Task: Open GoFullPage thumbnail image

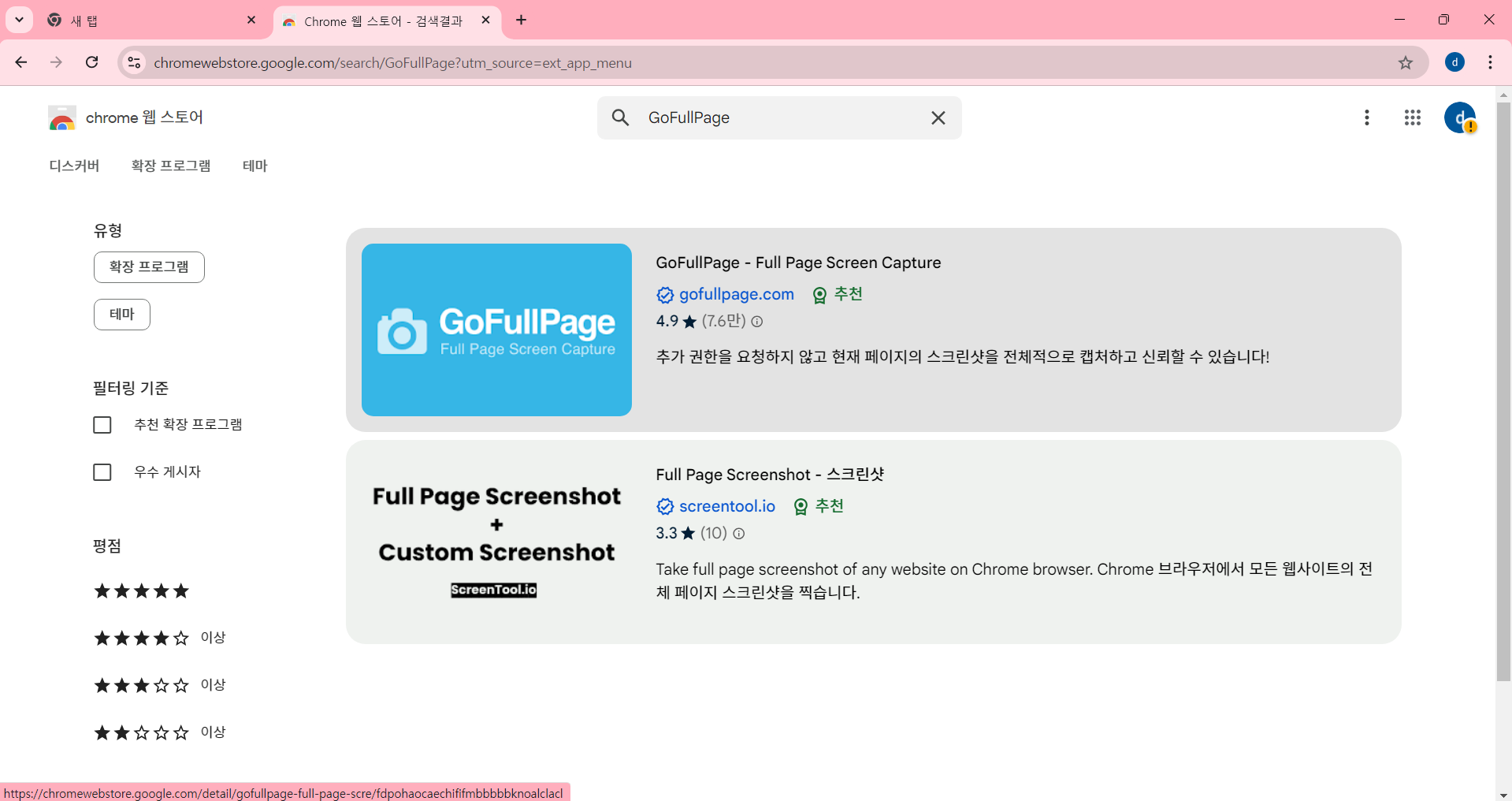Action: pyautogui.click(x=496, y=330)
